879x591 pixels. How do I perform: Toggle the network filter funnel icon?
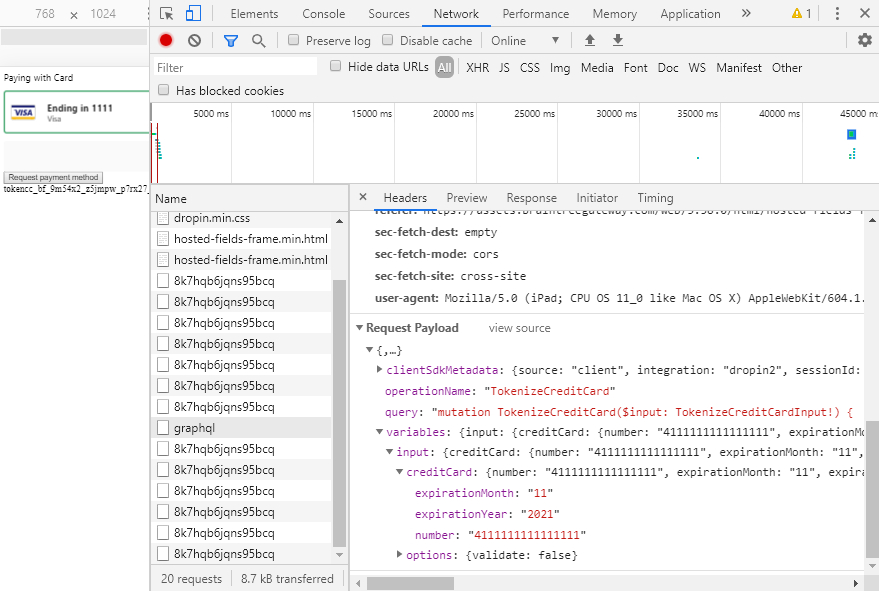(231, 41)
